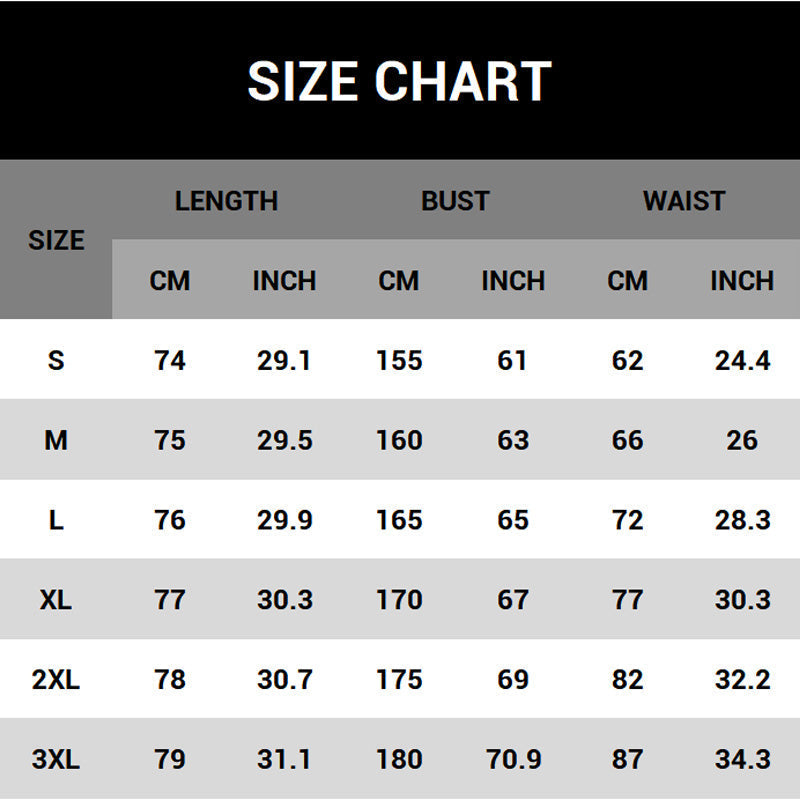
Task: Click the 28.3 waist inch value
Action: [x=742, y=520]
